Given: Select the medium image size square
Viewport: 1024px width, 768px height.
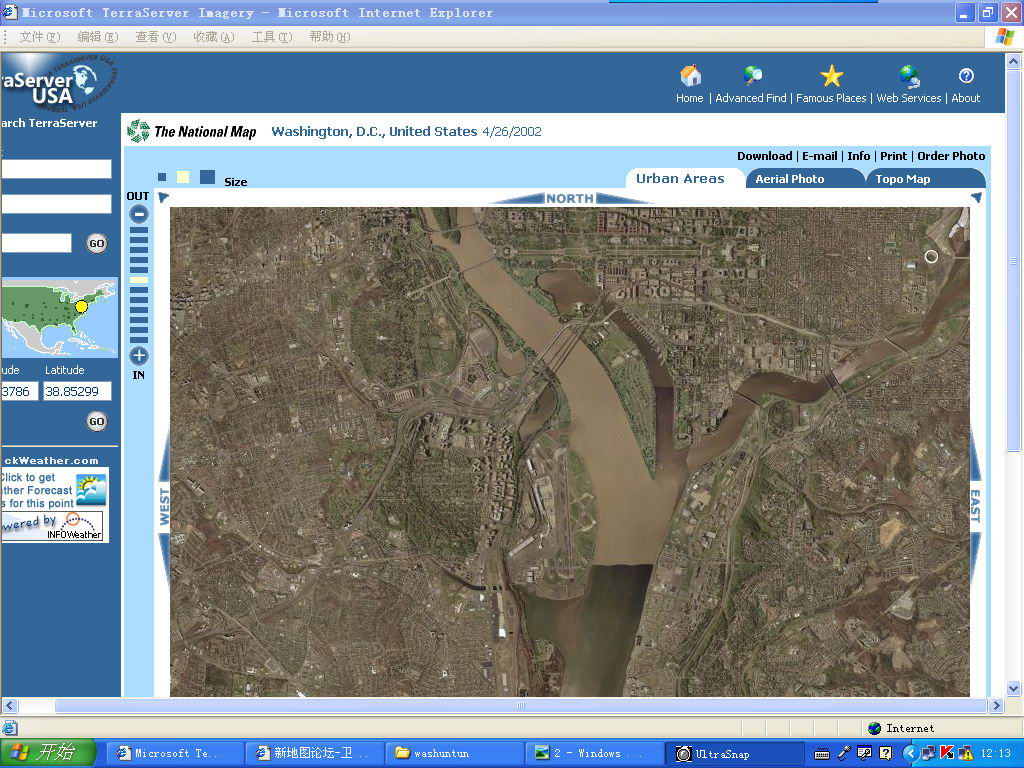Looking at the screenshot, I should click(183, 178).
